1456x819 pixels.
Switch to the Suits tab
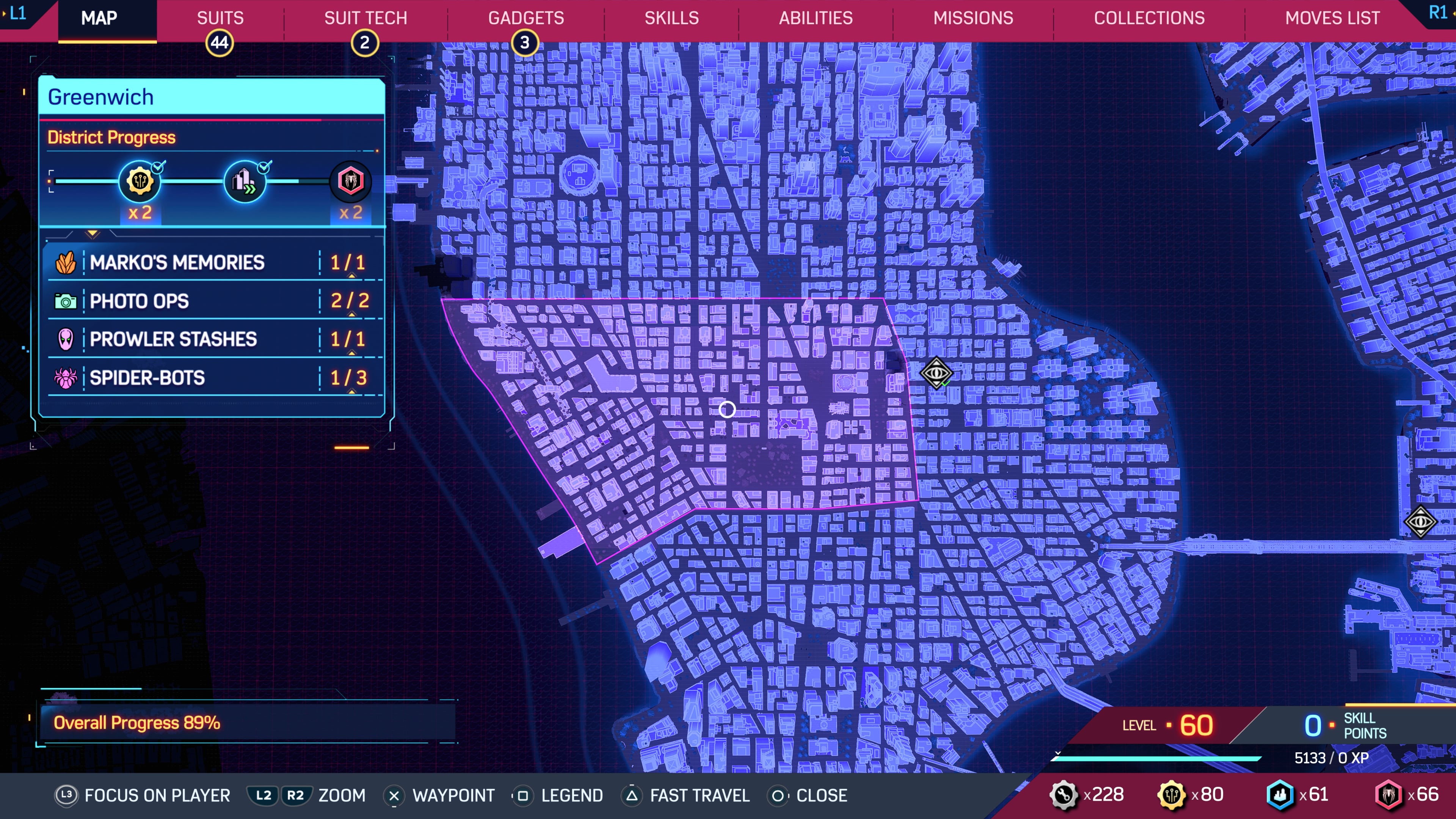point(220,18)
